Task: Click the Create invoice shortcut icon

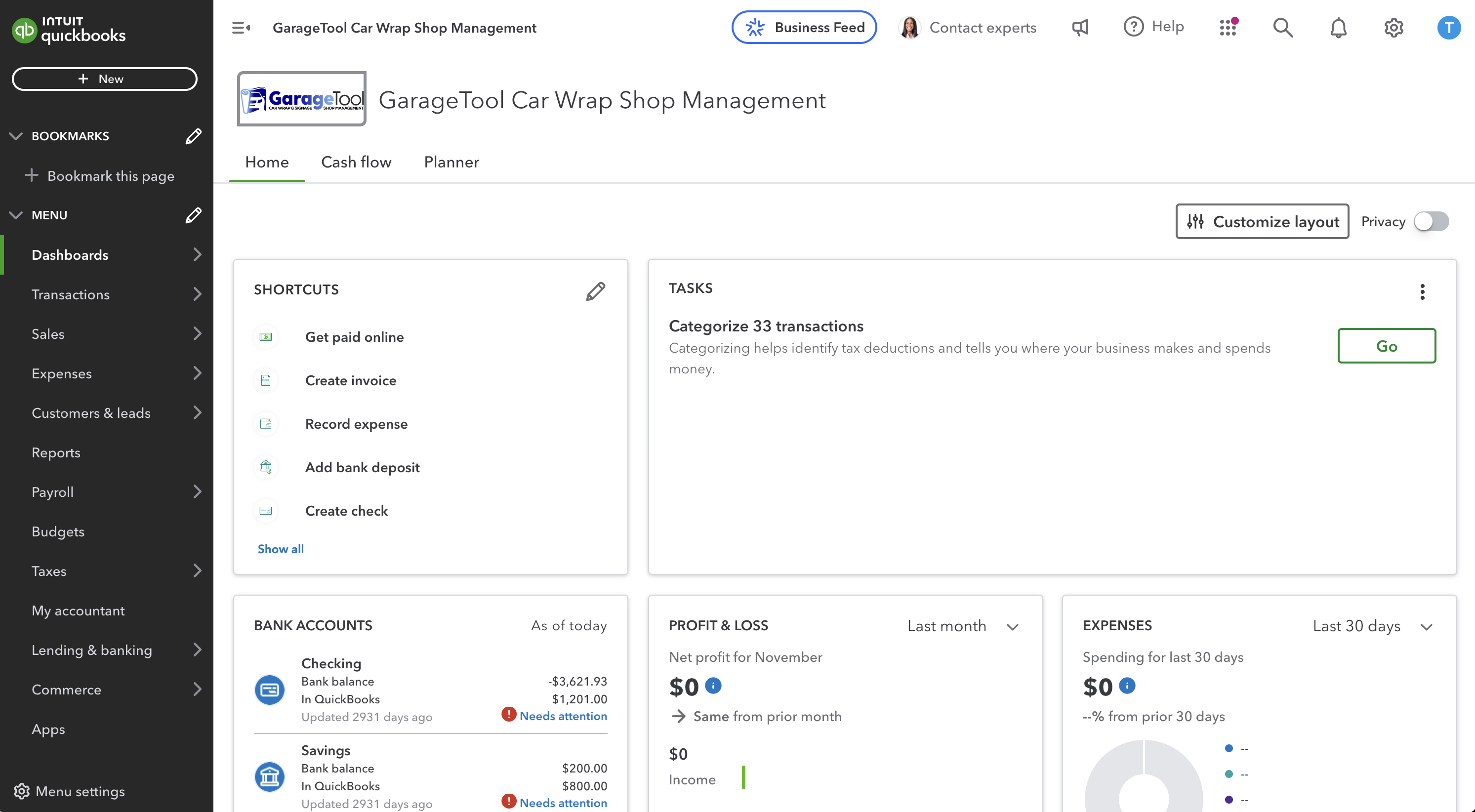Action: 266,380
